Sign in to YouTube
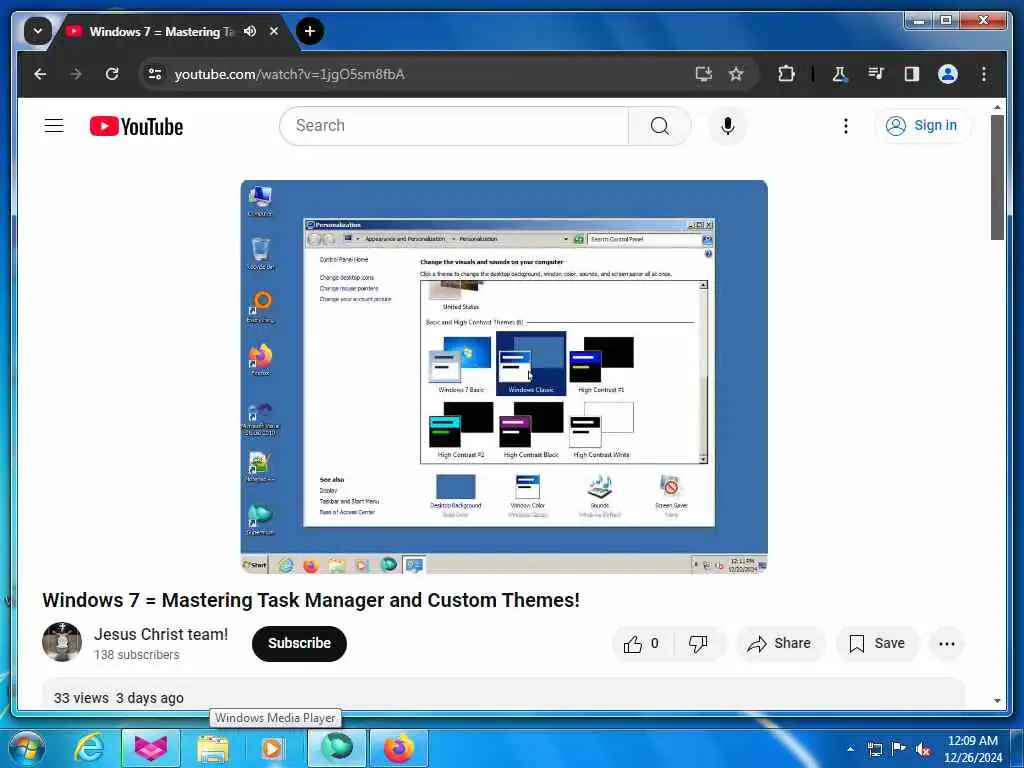The image size is (1024, 768). click(x=922, y=125)
